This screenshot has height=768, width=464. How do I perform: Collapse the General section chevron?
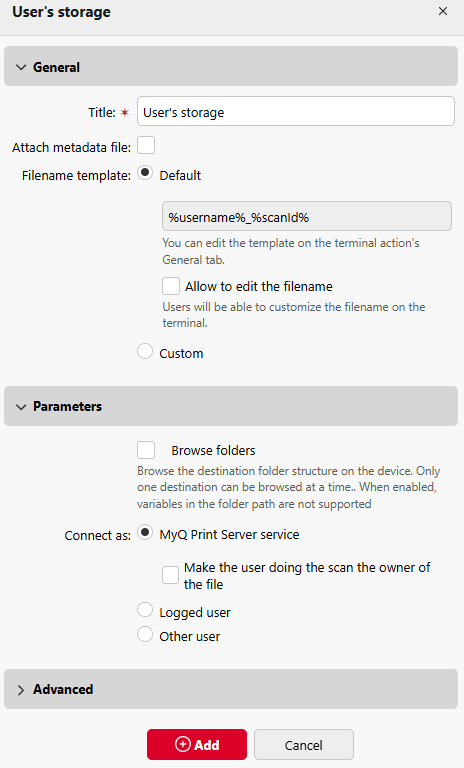coord(21,67)
